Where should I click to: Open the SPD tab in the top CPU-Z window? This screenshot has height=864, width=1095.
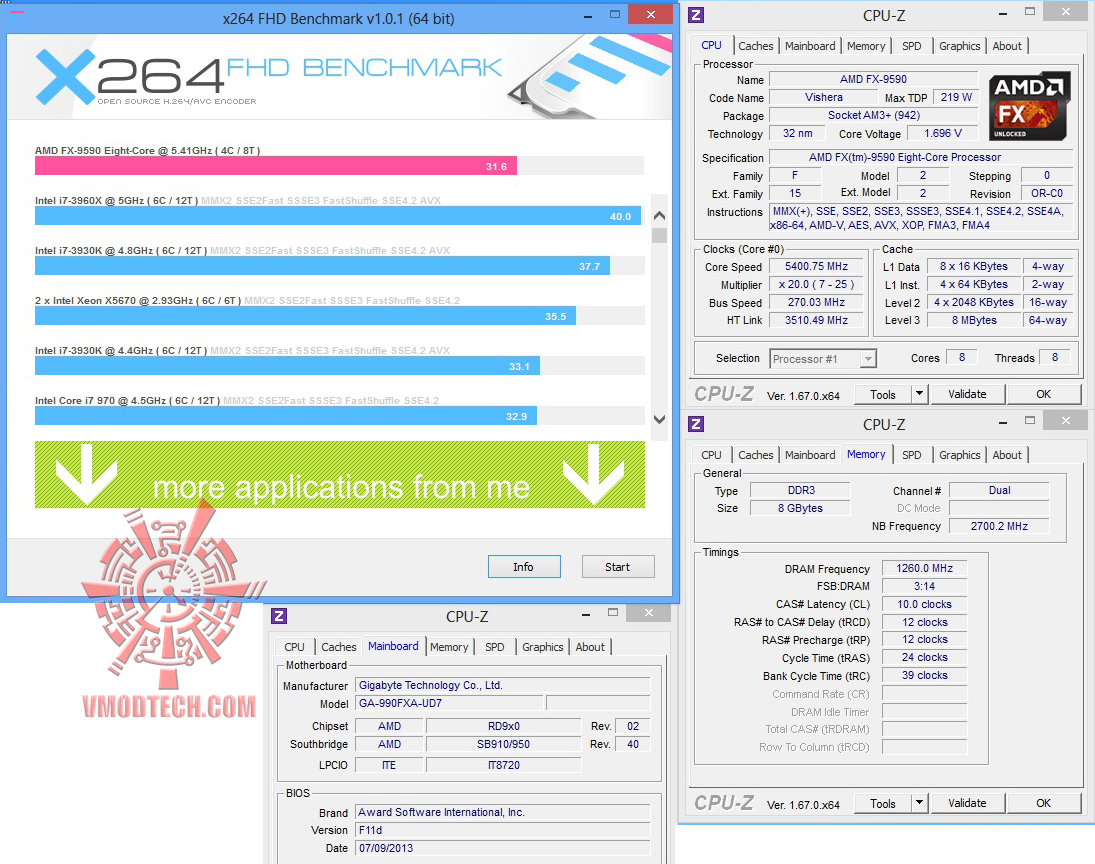(911, 46)
